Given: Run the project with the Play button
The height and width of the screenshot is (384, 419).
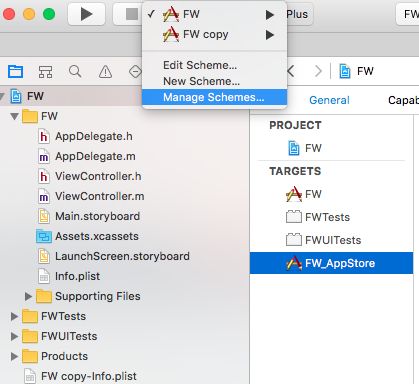Looking at the screenshot, I should click(x=86, y=14).
